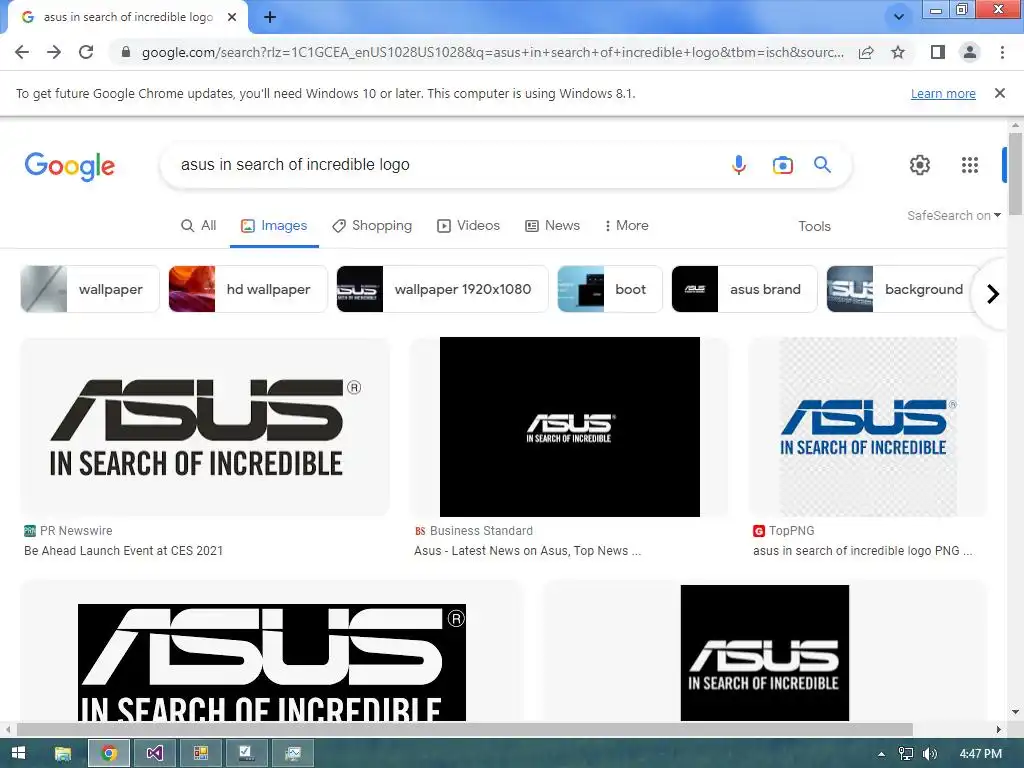Viewport: 1024px width, 768px height.
Task: Filter by hd wallpaper chip
Action: 248,289
